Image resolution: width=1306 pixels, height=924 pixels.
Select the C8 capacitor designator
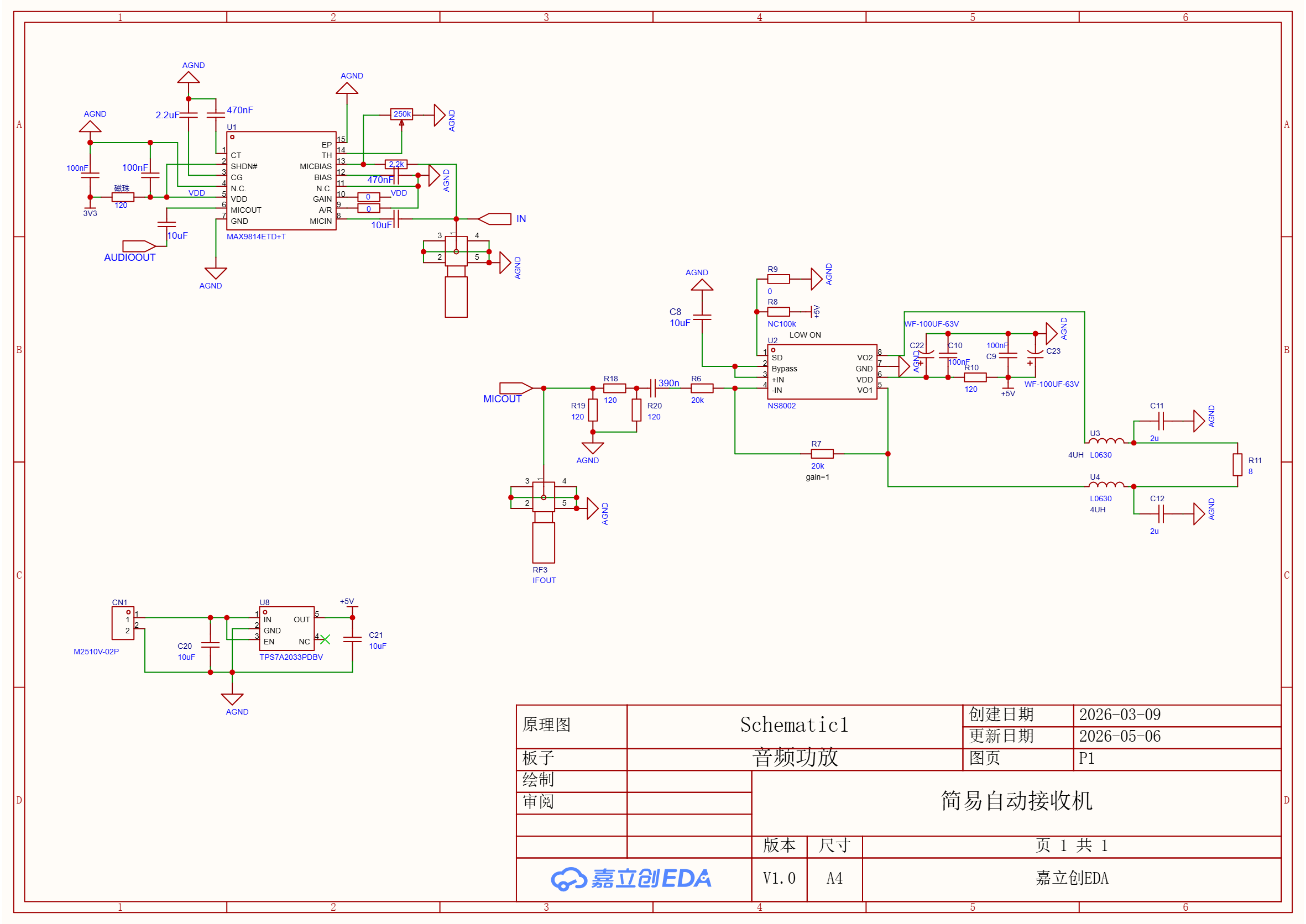[675, 312]
